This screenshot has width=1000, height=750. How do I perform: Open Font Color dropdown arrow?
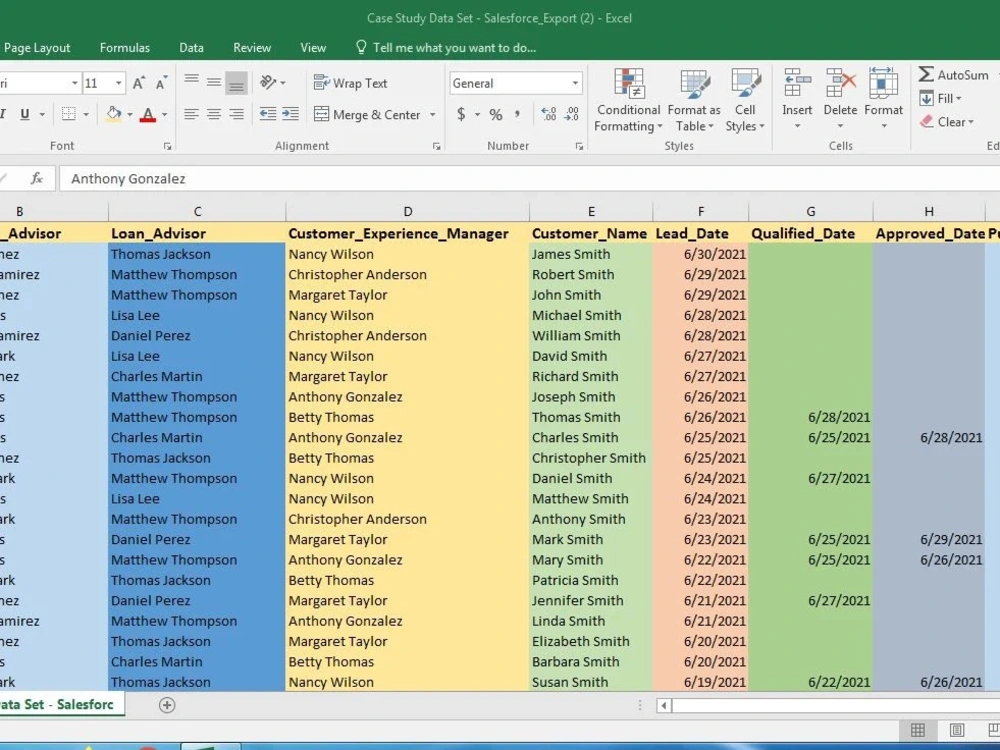pos(164,115)
